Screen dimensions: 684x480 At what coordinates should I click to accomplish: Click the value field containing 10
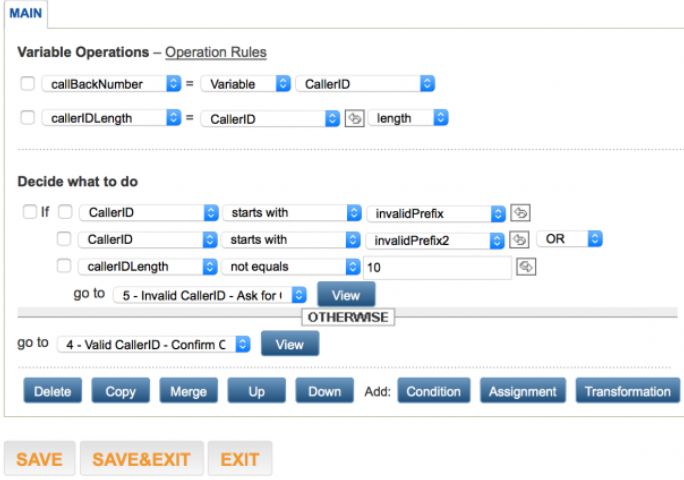[438, 266]
